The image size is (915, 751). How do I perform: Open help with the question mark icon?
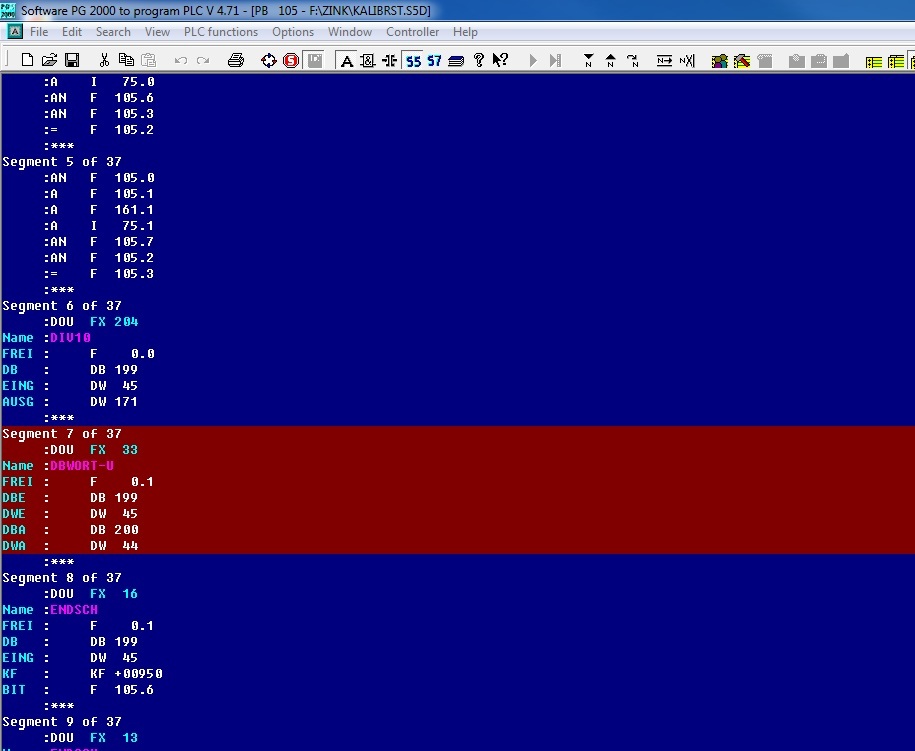pos(479,60)
